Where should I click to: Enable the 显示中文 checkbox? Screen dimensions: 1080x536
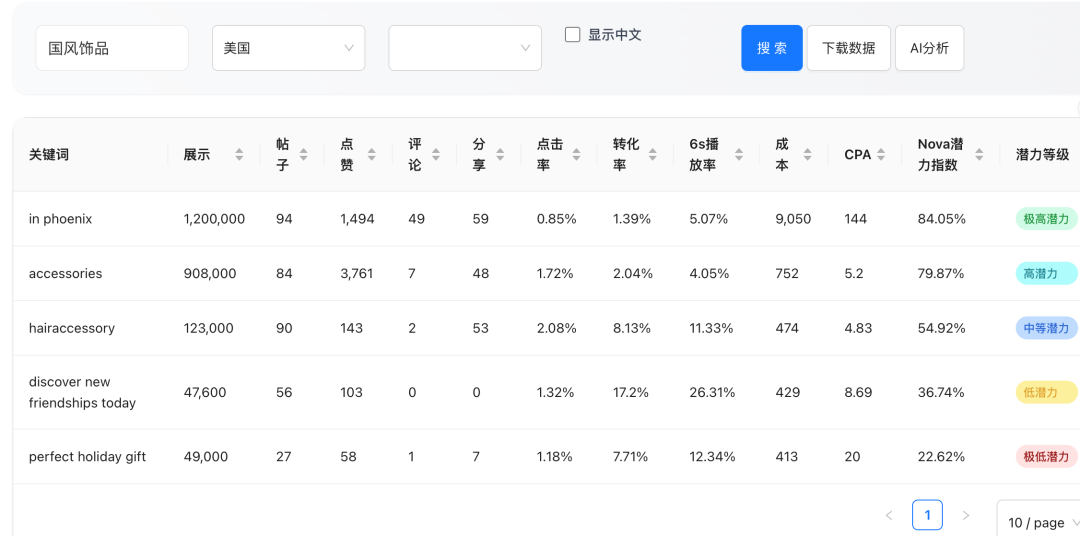573,35
